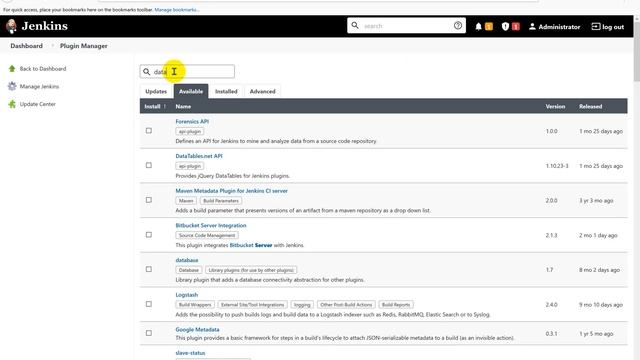The image size is (640, 360).
Task: Click the Update Center puzzle icon
Action: click(12, 104)
